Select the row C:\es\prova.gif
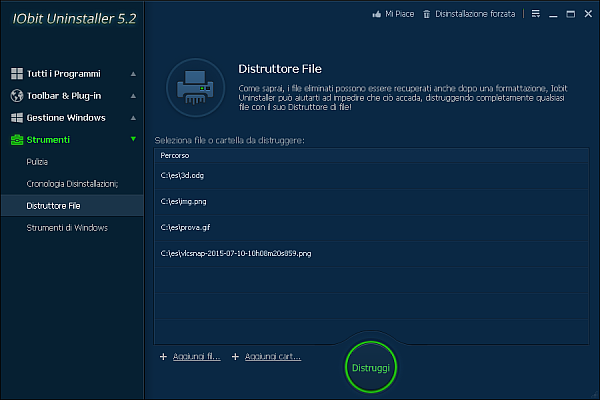The image size is (600, 400). 371,228
